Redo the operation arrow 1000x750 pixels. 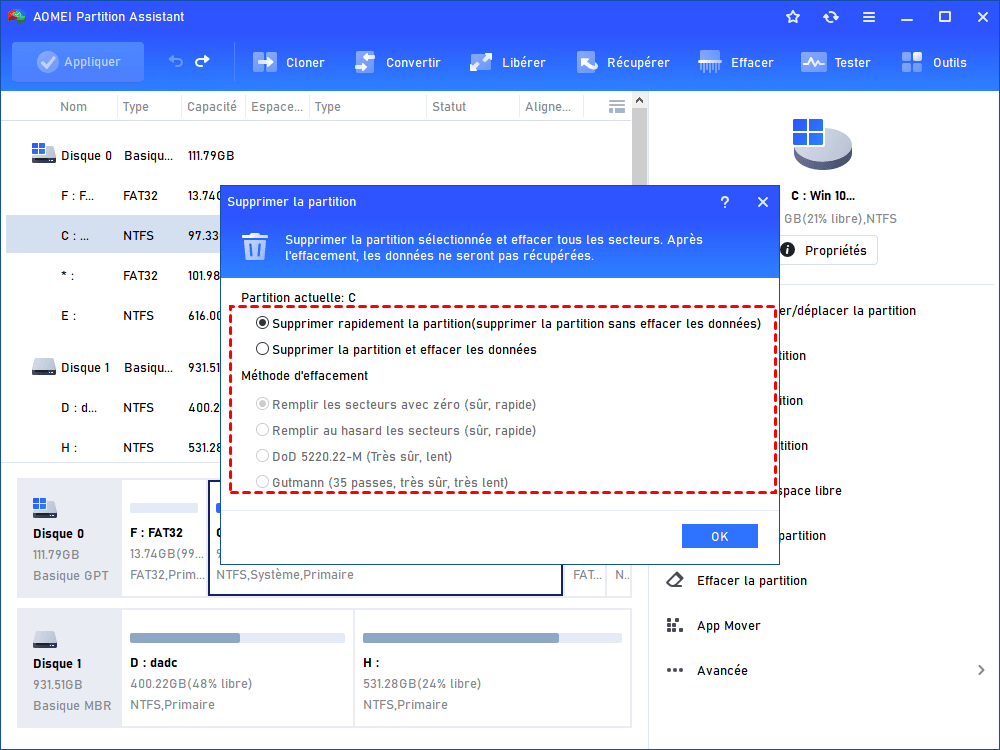coord(202,62)
